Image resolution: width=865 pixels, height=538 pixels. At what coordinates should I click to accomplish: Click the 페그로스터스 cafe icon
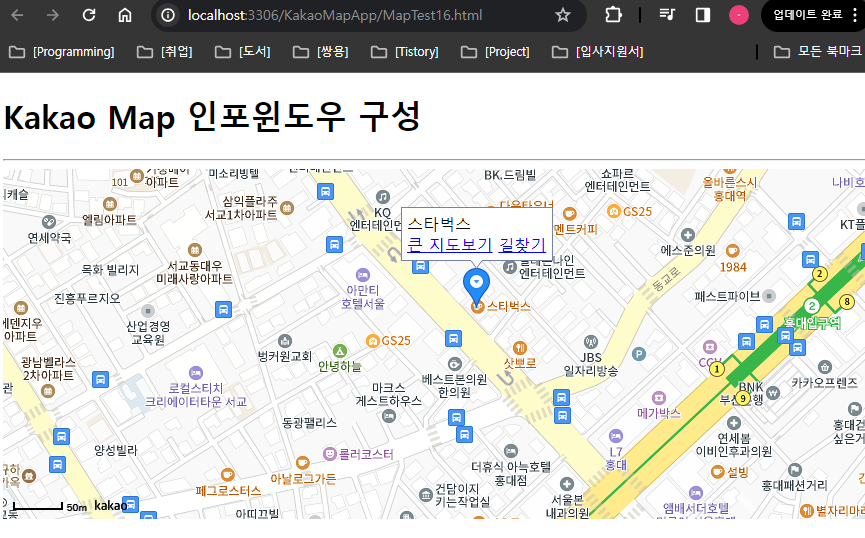[227, 475]
